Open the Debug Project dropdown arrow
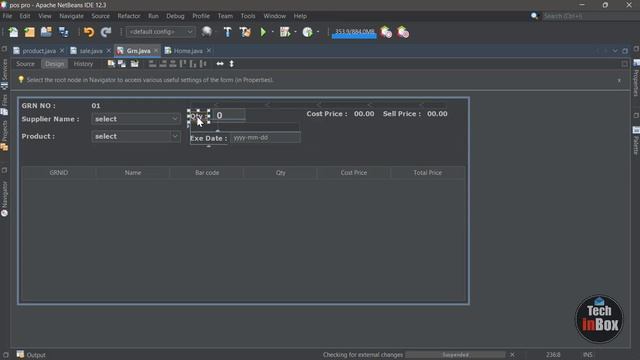This screenshot has width=640, height=360. coord(295,32)
